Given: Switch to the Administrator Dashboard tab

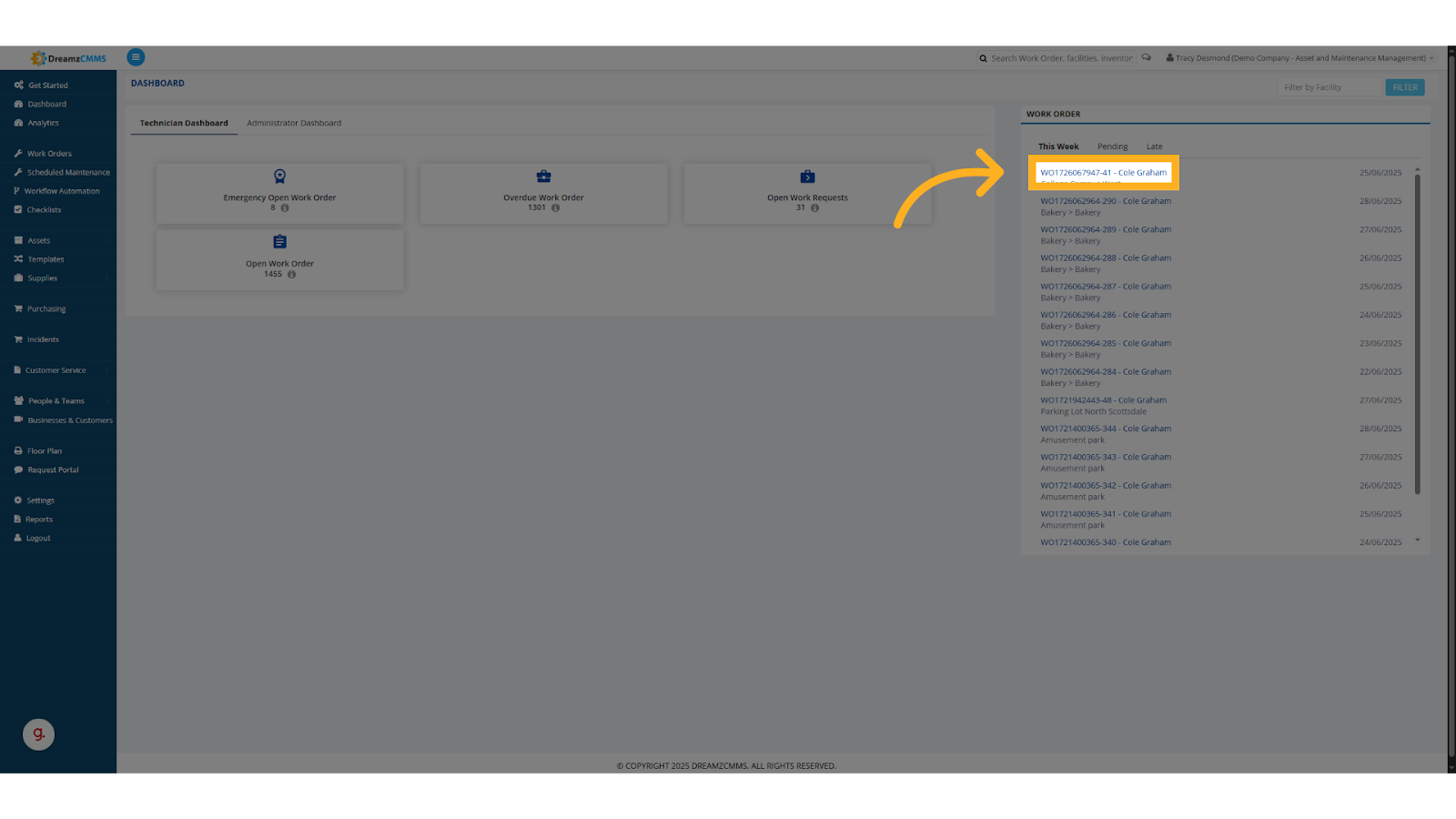Looking at the screenshot, I should (x=294, y=123).
